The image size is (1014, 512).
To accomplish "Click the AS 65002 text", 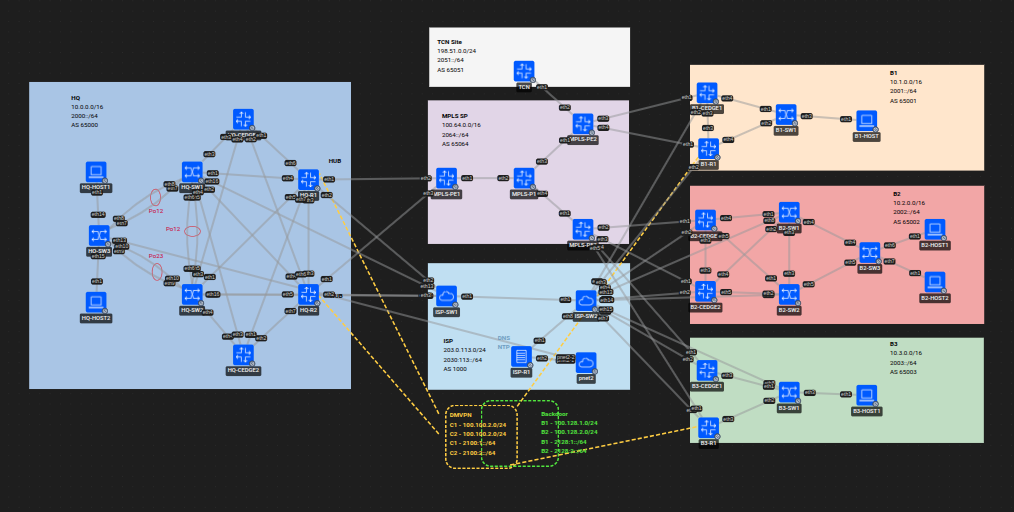I will point(907,222).
